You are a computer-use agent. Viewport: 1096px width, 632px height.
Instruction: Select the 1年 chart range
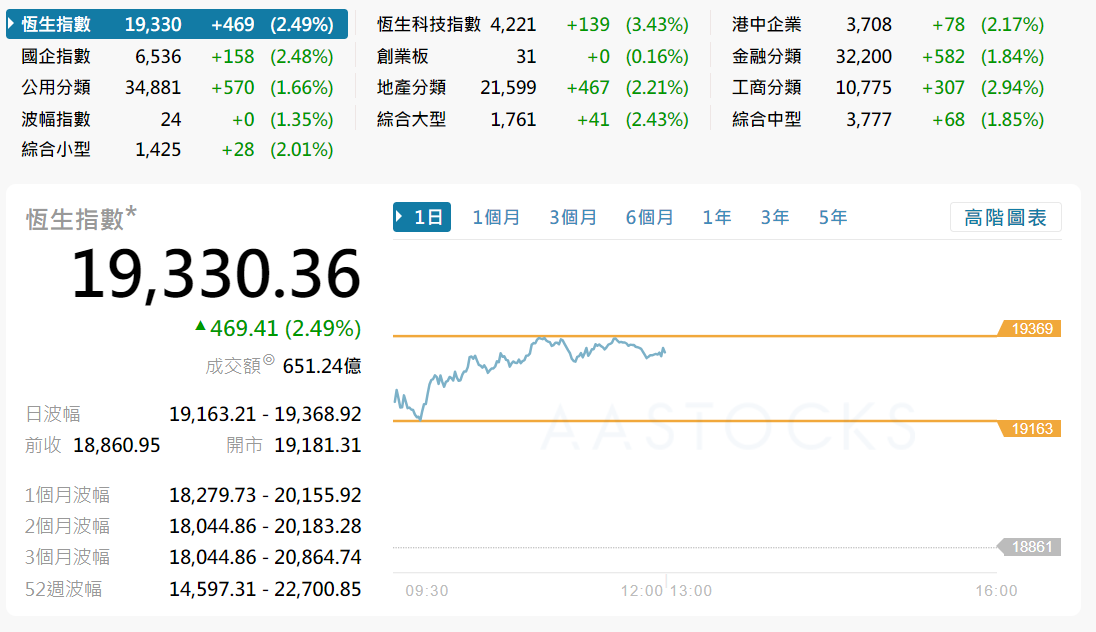[717, 217]
